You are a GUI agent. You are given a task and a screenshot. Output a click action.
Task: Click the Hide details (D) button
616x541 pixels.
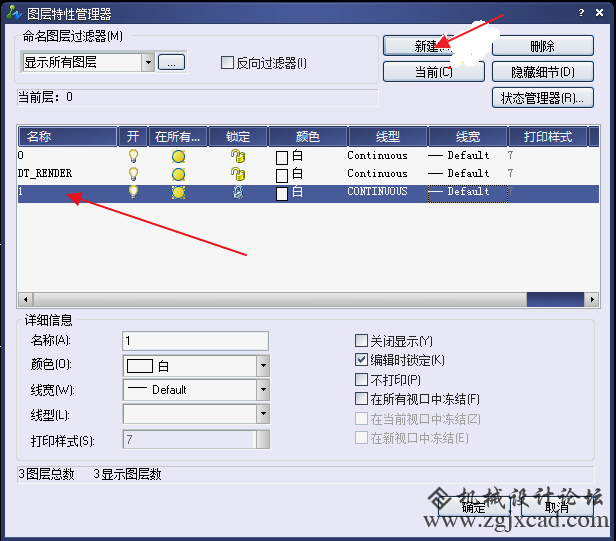(543, 72)
